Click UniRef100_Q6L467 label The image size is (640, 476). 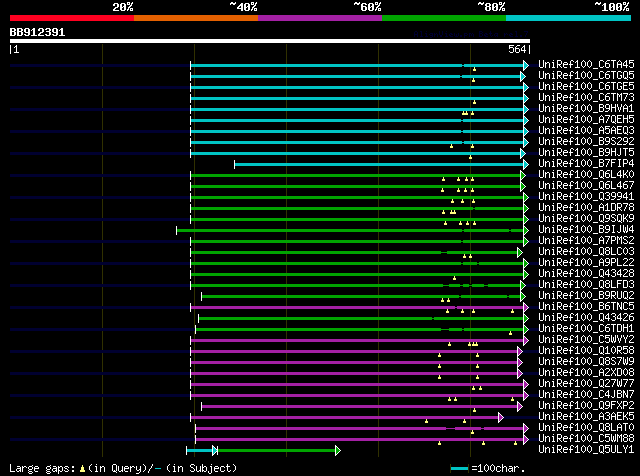[x=586, y=186]
